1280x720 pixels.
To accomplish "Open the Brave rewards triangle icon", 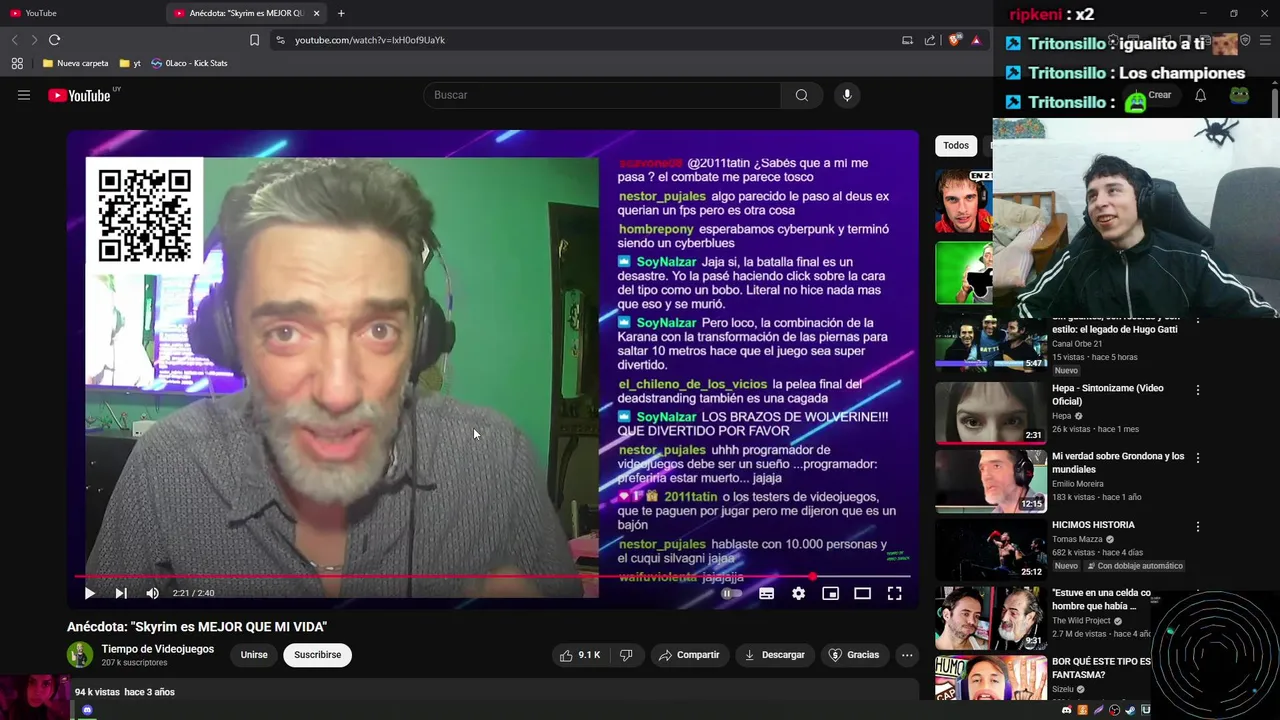I will 976,40.
